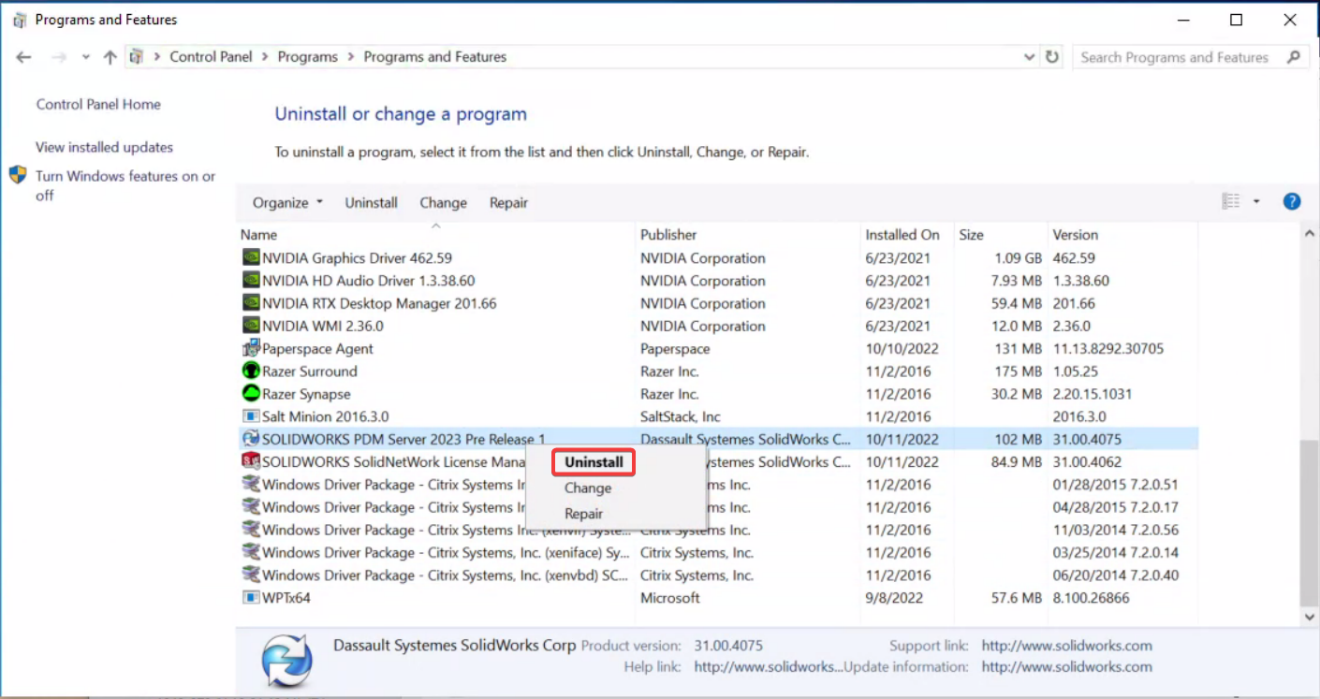Open the recent locations dropdown arrow
The image size is (1320, 699).
tap(86, 58)
